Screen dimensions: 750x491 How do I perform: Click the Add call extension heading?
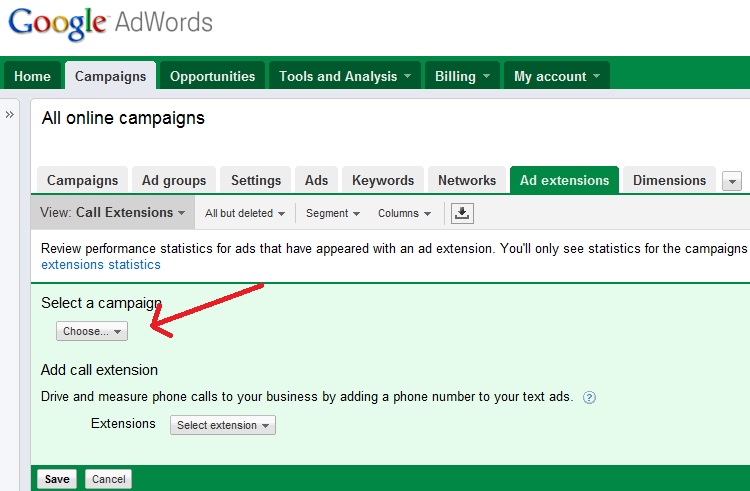click(99, 370)
